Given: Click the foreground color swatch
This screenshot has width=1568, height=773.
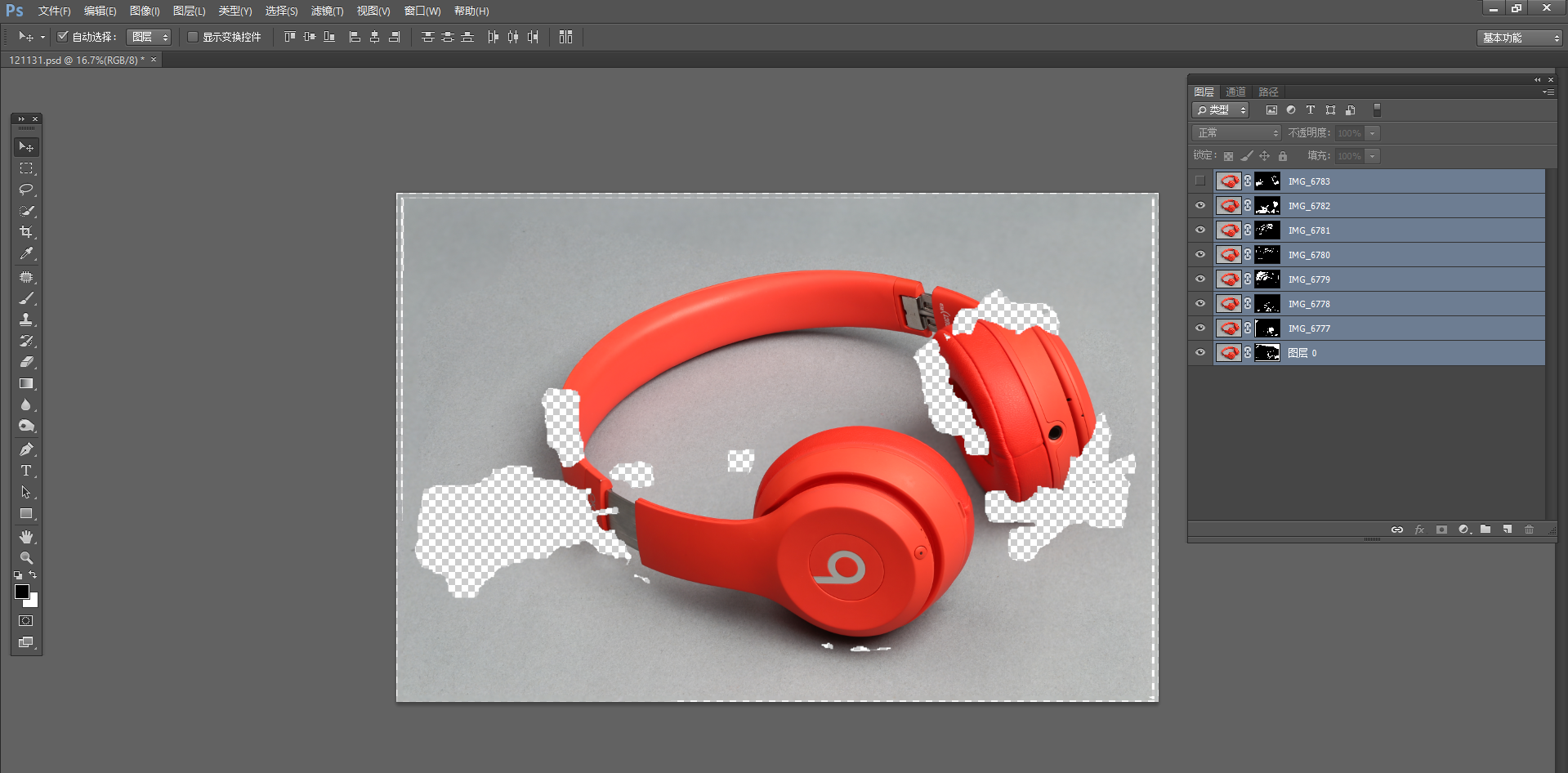Looking at the screenshot, I should coord(22,592).
